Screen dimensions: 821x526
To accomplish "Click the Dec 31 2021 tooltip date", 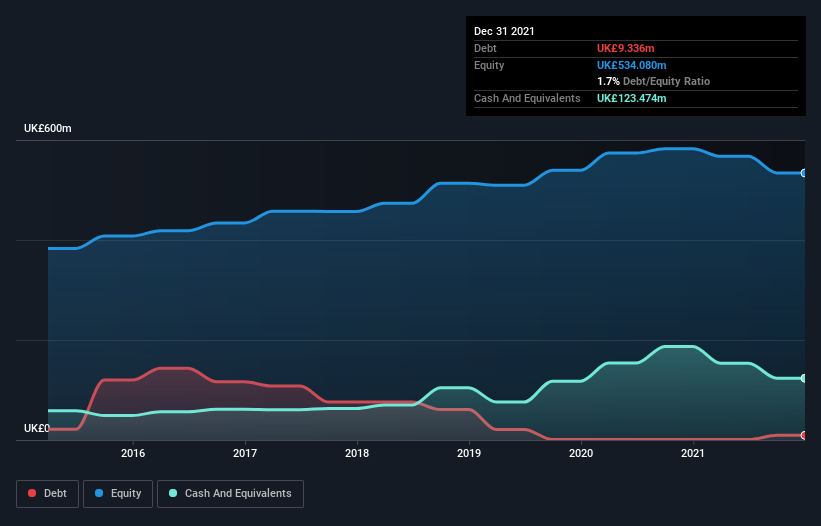I will click(504, 31).
